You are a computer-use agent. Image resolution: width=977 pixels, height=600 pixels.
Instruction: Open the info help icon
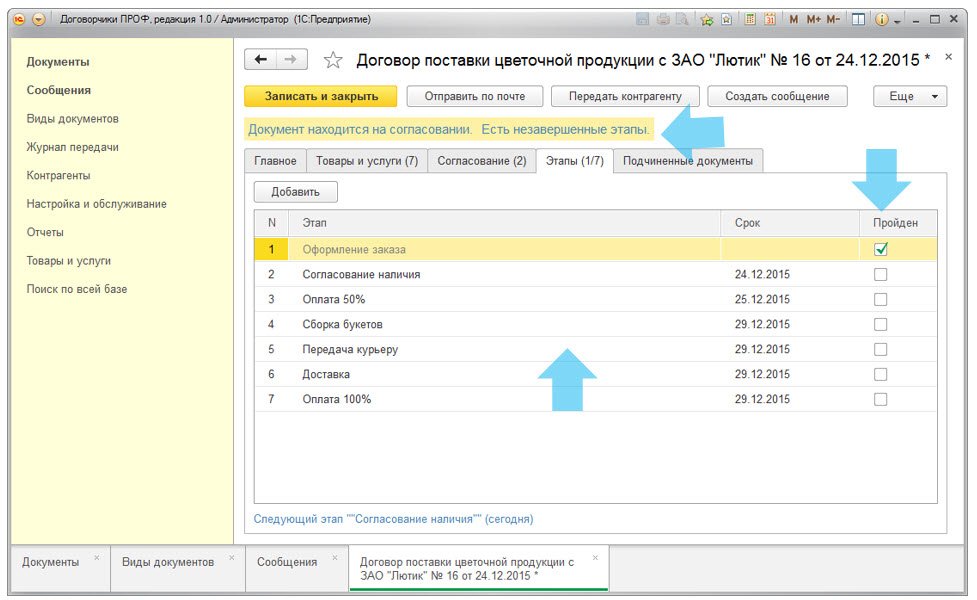click(881, 19)
